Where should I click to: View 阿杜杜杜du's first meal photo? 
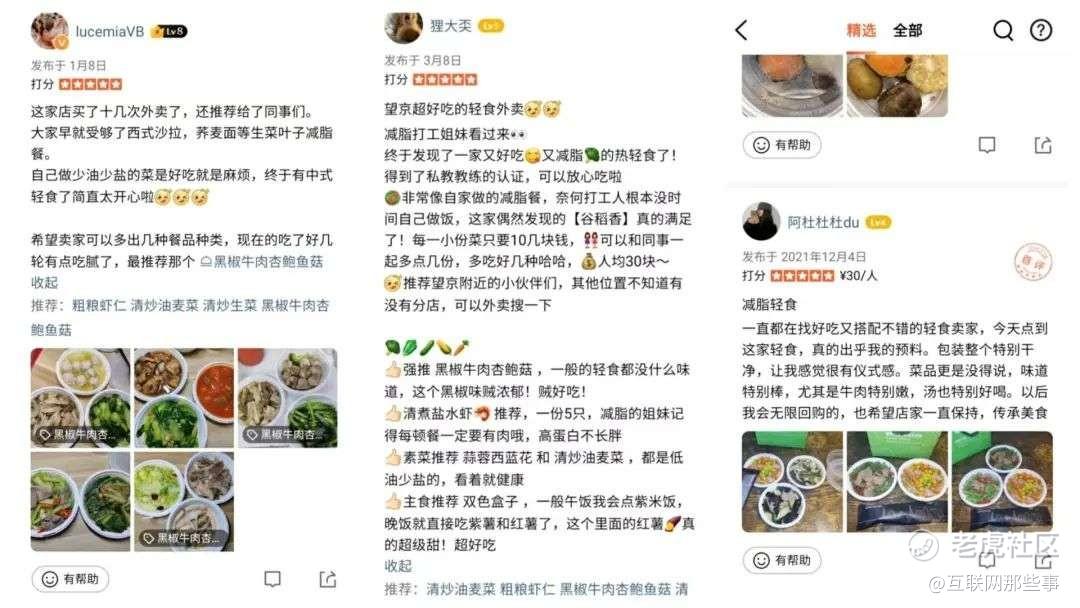click(792, 482)
